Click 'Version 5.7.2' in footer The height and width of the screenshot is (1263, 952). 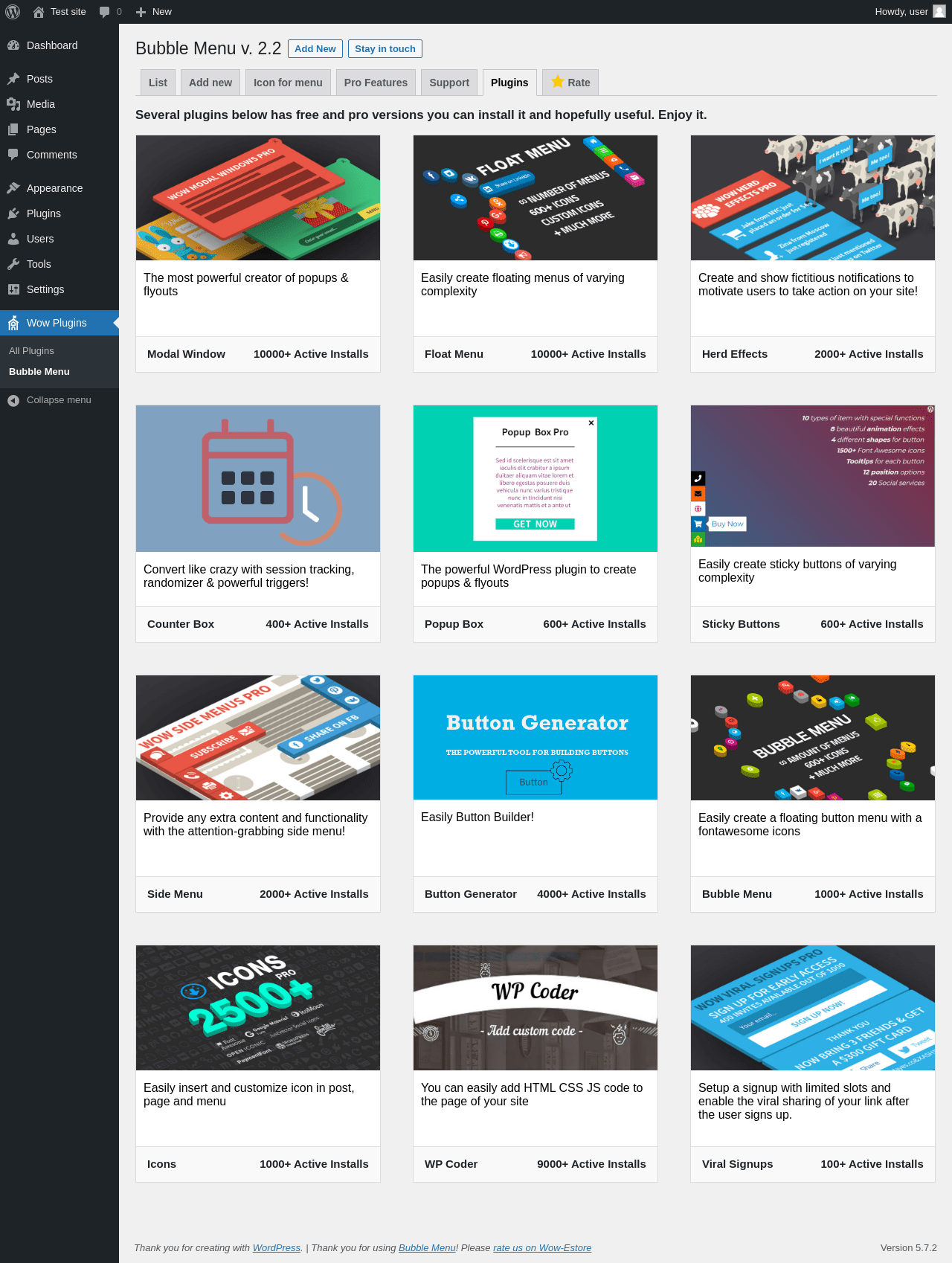pyautogui.click(x=908, y=1247)
